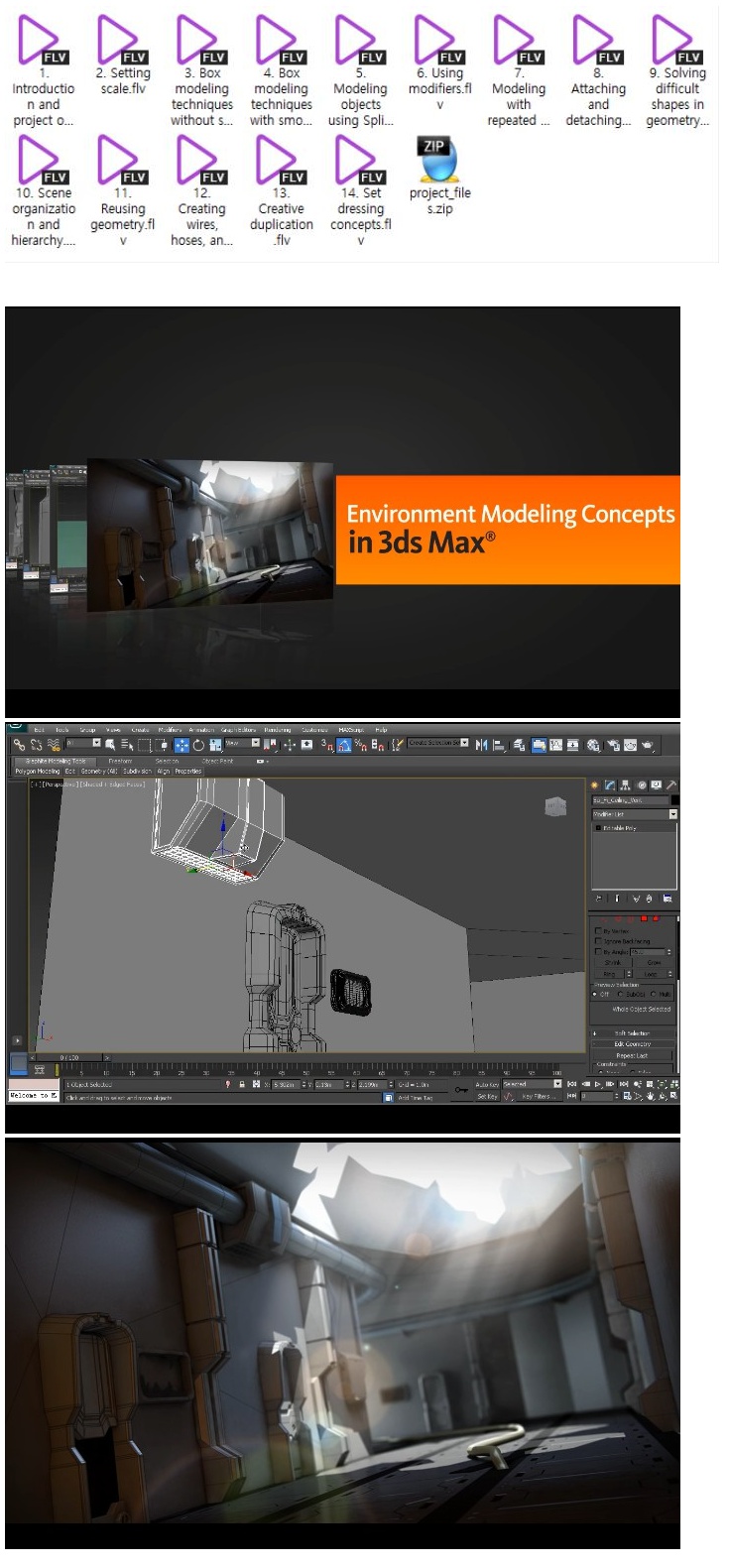Click the Configure Modifier Sets icon
The image size is (729, 1568).
click(668, 899)
